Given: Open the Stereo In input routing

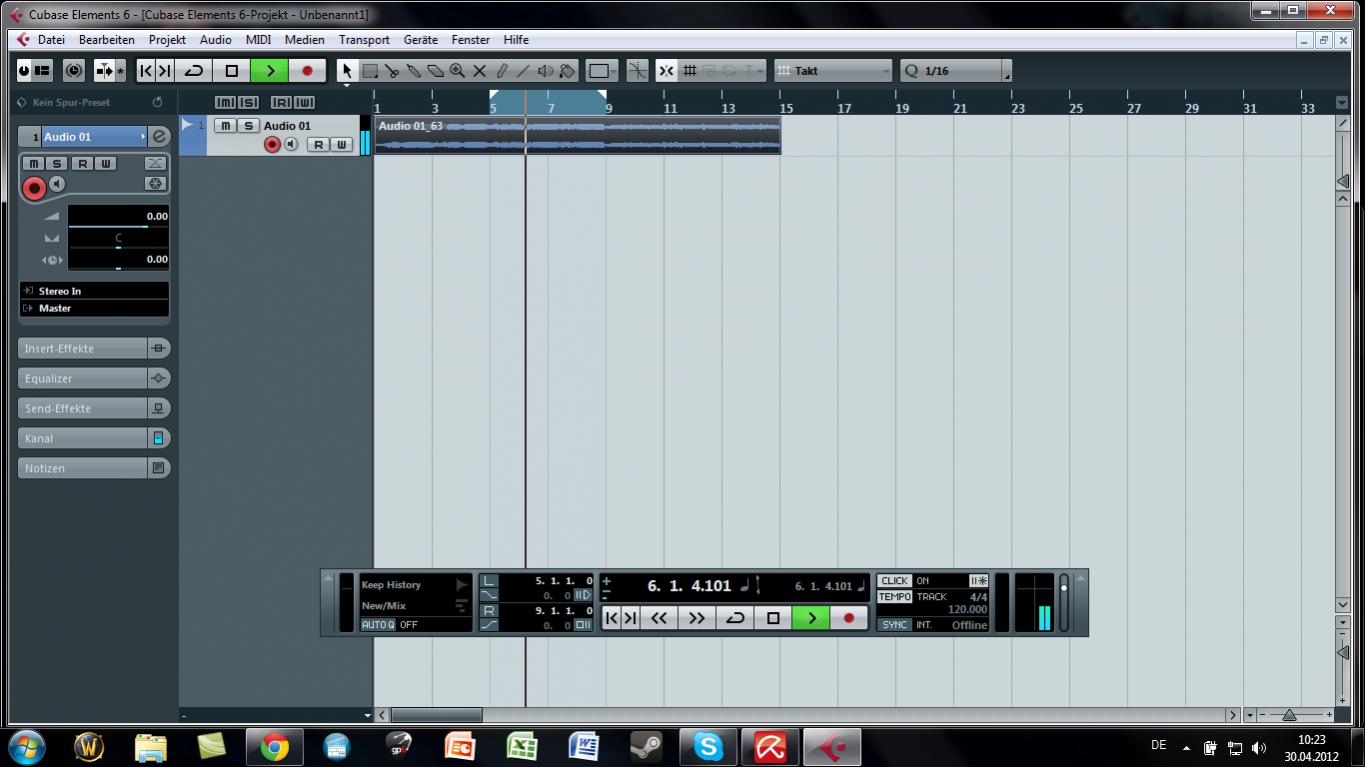Looking at the screenshot, I should click(94, 291).
